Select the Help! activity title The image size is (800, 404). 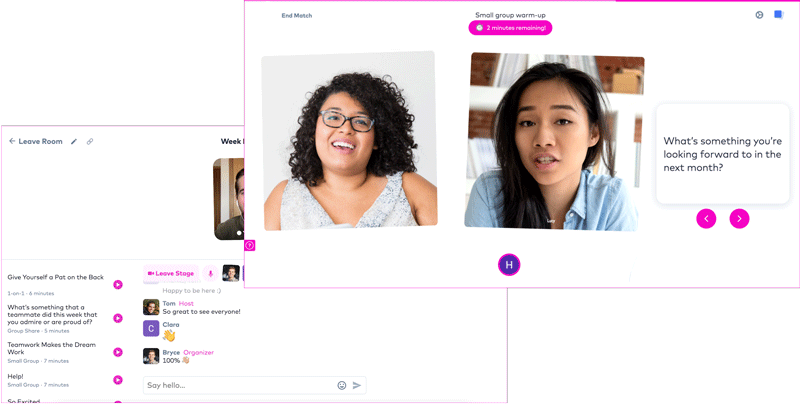15,376
